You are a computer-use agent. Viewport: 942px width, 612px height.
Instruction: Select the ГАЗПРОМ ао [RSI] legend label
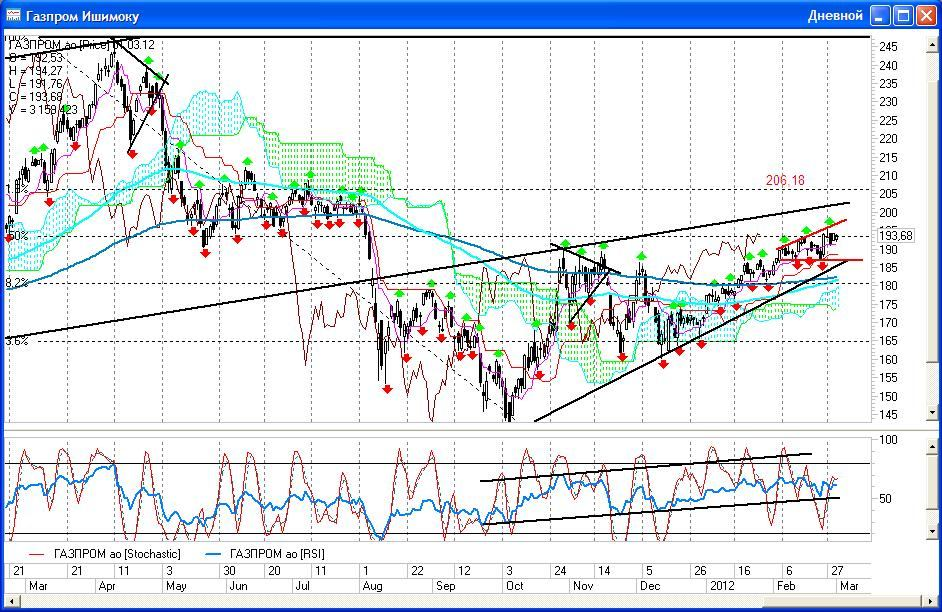pos(277,554)
